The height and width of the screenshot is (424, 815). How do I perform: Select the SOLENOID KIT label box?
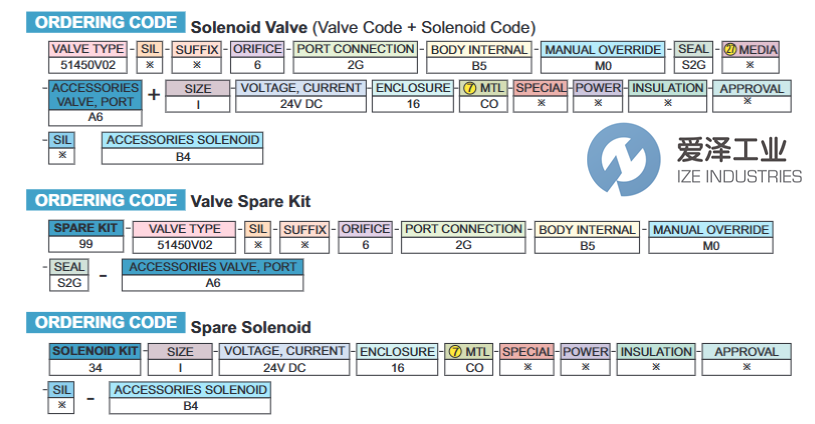(95, 352)
